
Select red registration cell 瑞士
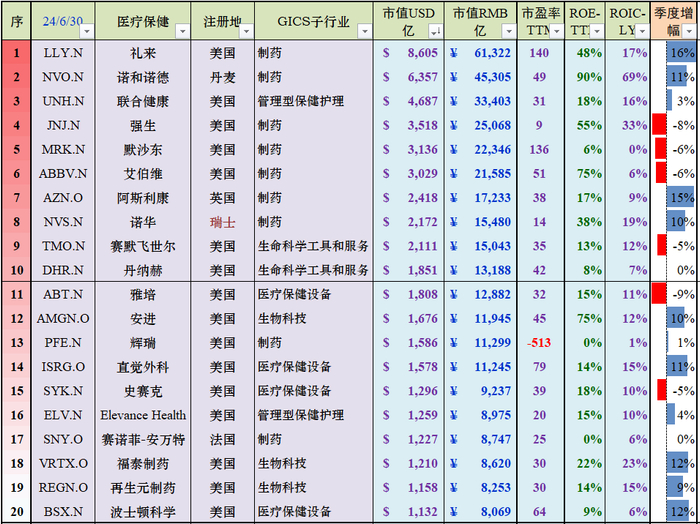tap(222, 221)
